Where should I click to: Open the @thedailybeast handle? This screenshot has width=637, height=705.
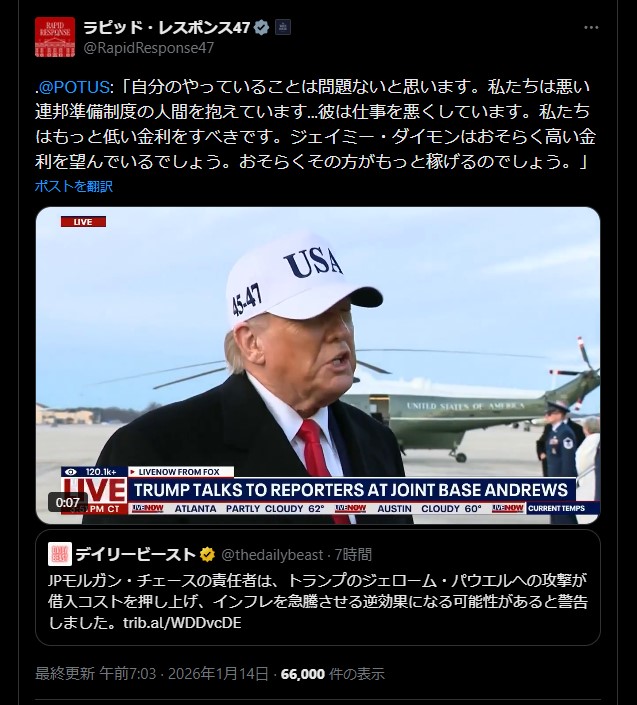tap(272, 555)
